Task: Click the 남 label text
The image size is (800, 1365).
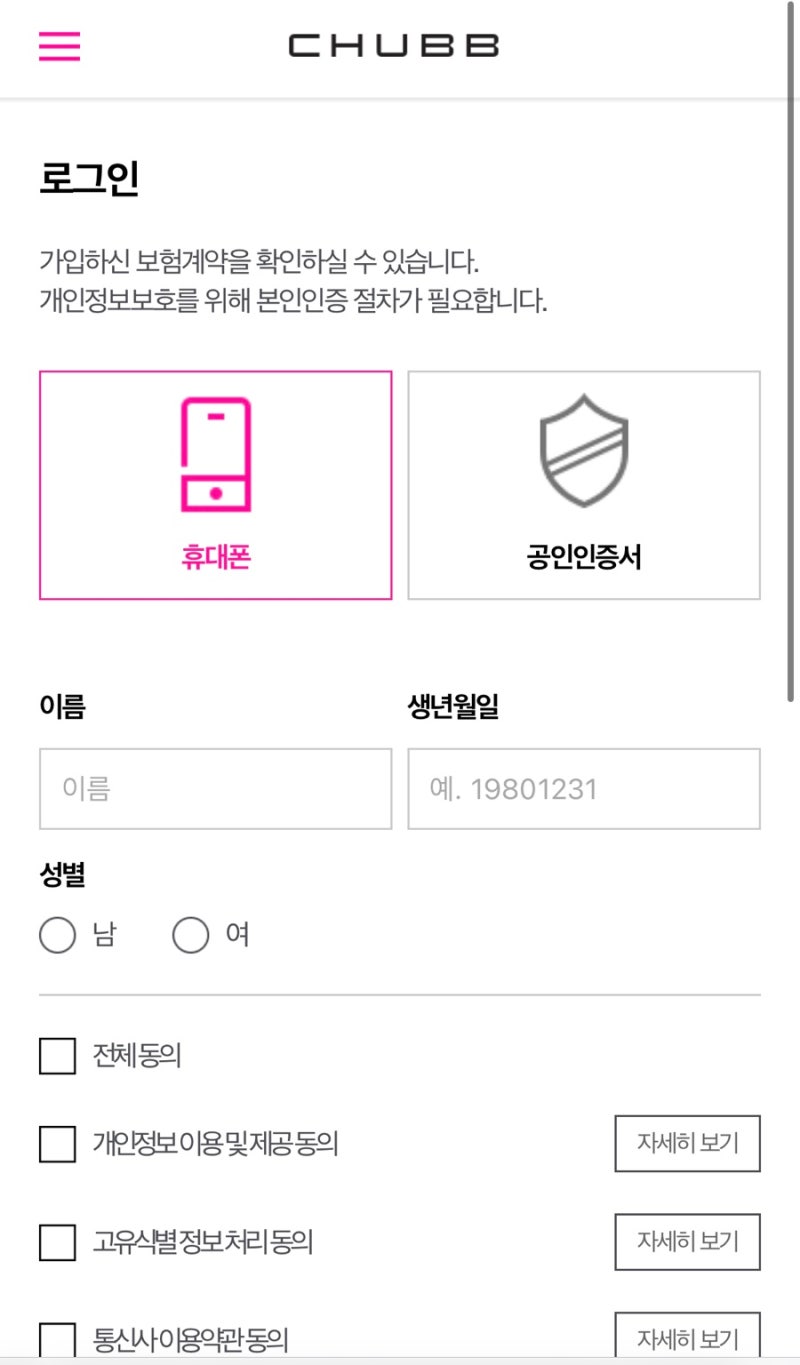Action: pos(104,936)
